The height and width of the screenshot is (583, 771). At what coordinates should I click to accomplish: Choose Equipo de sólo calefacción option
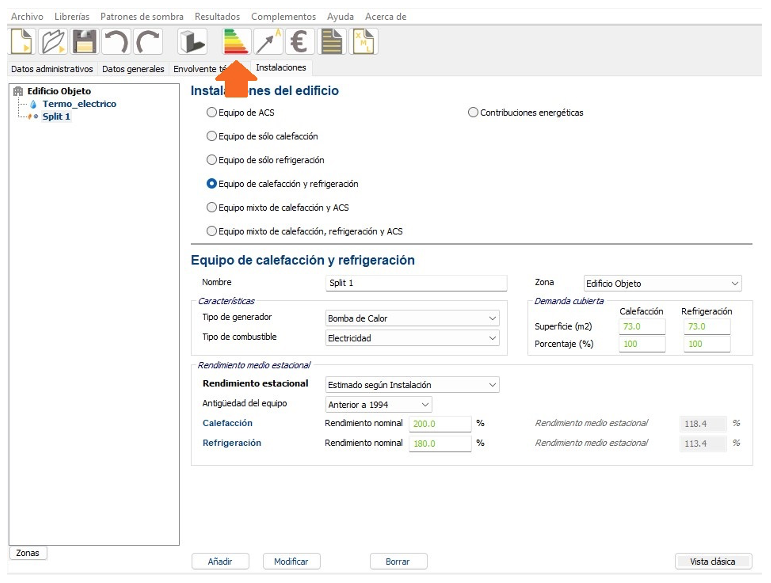(x=211, y=136)
